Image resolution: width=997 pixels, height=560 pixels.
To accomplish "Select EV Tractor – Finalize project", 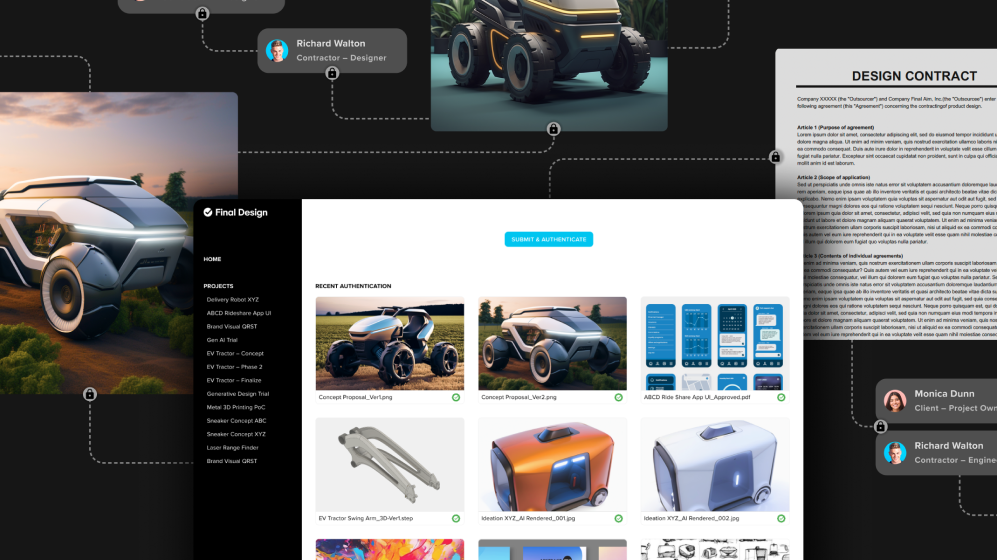I will click(233, 380).
